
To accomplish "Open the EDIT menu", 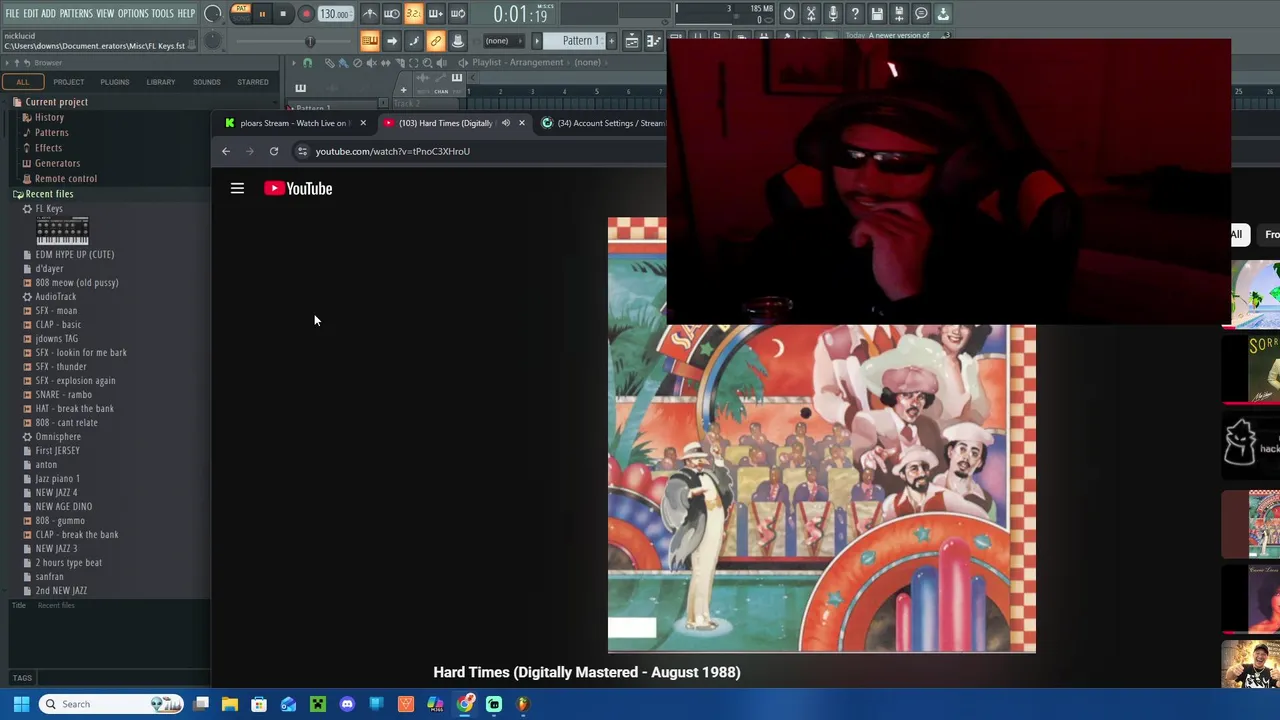I will pyautogui.click(x=31, y=13).
